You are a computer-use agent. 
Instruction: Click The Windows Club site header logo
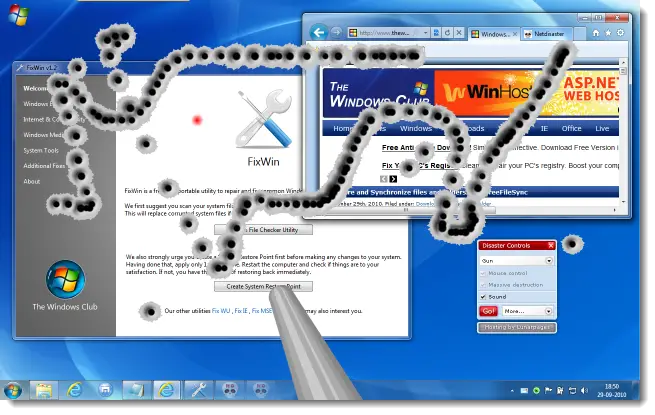(x=378, y=93)
